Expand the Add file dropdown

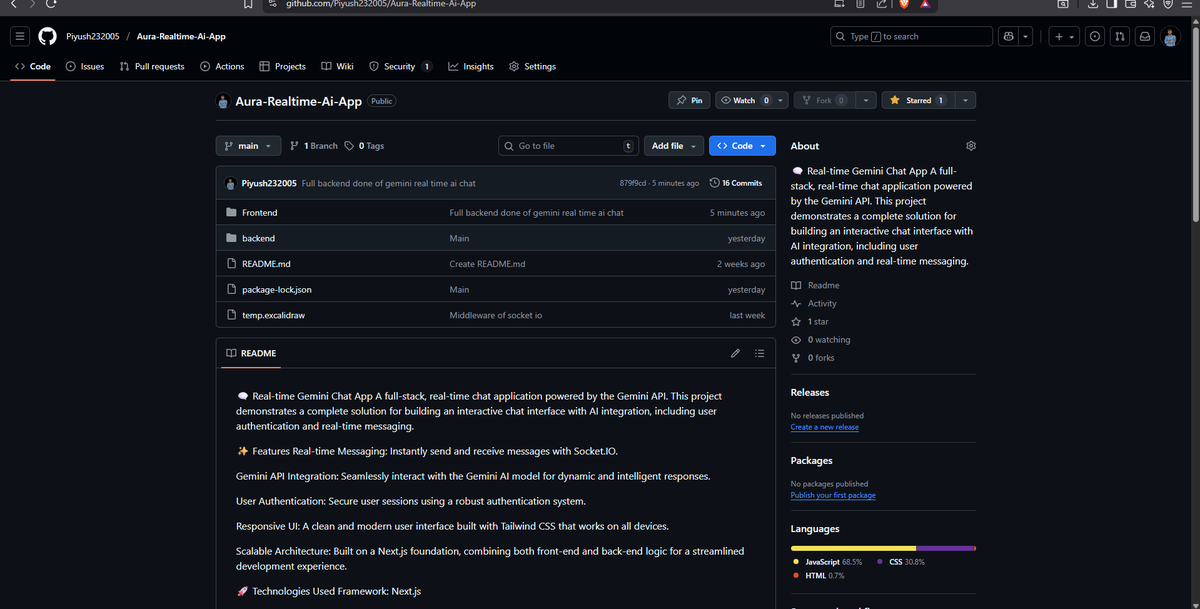pos(673,146)
